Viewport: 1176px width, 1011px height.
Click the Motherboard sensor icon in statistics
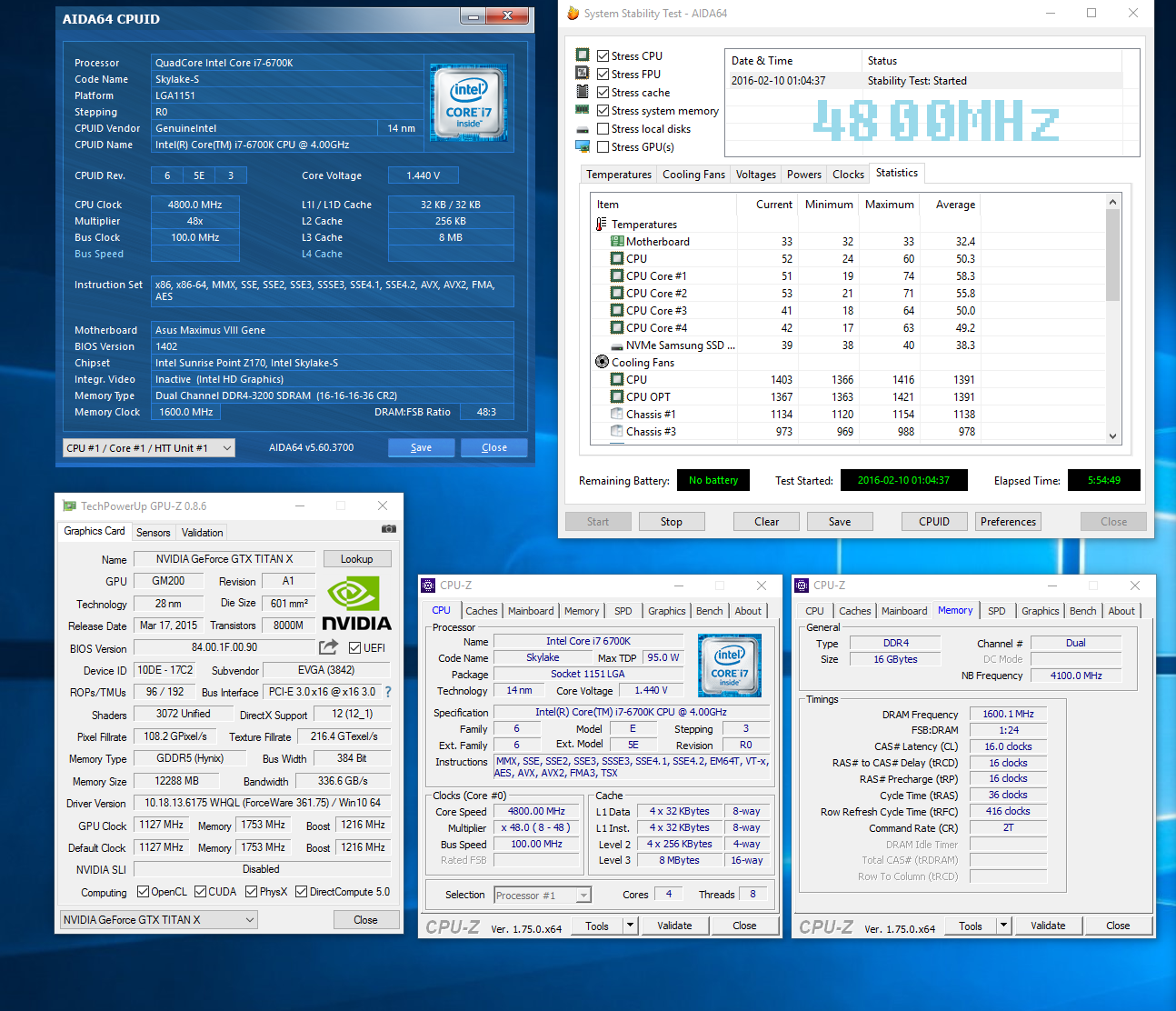click(617, 242)
